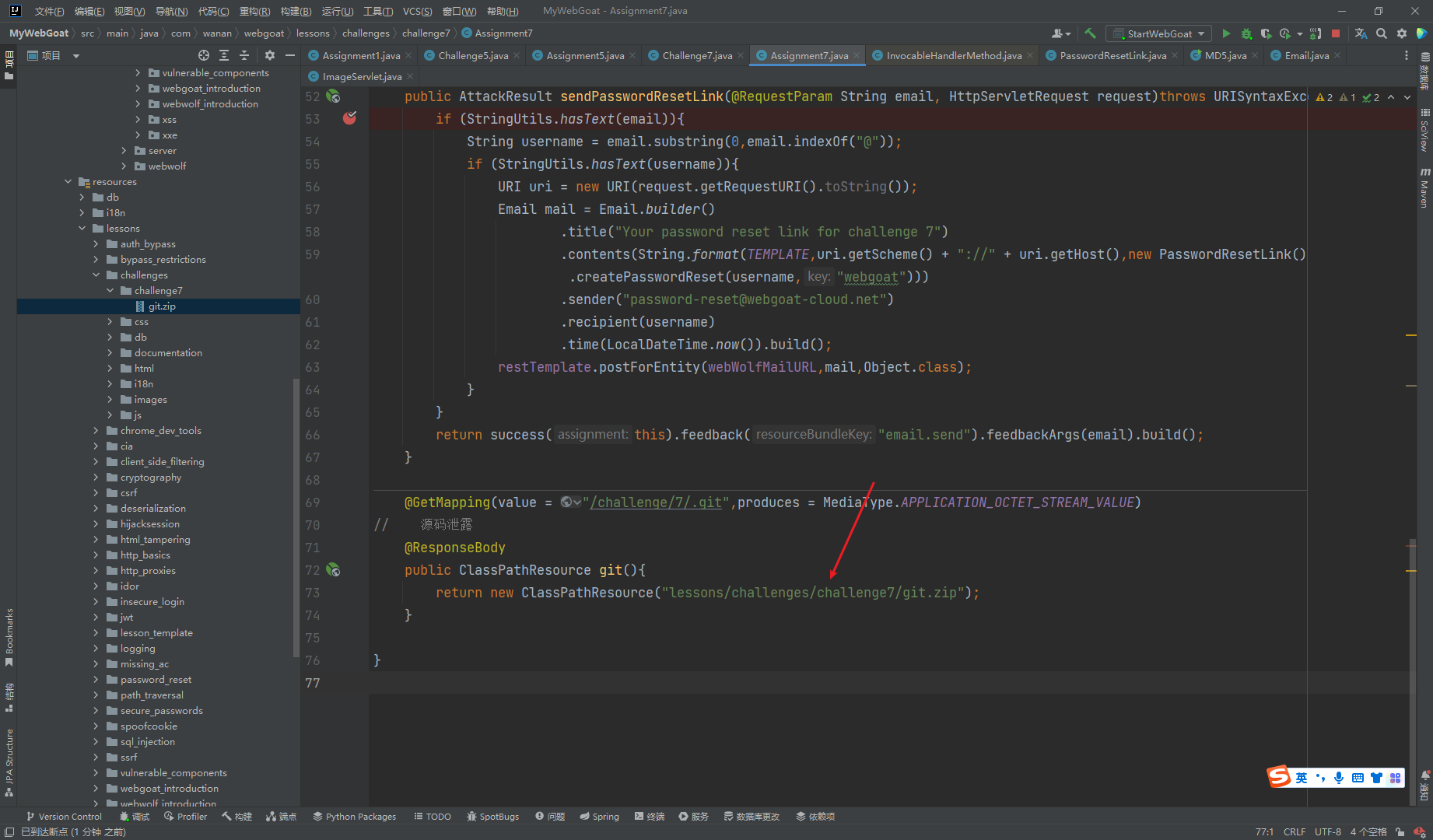Expand the cryptography folder

click(x=96, y=477)
